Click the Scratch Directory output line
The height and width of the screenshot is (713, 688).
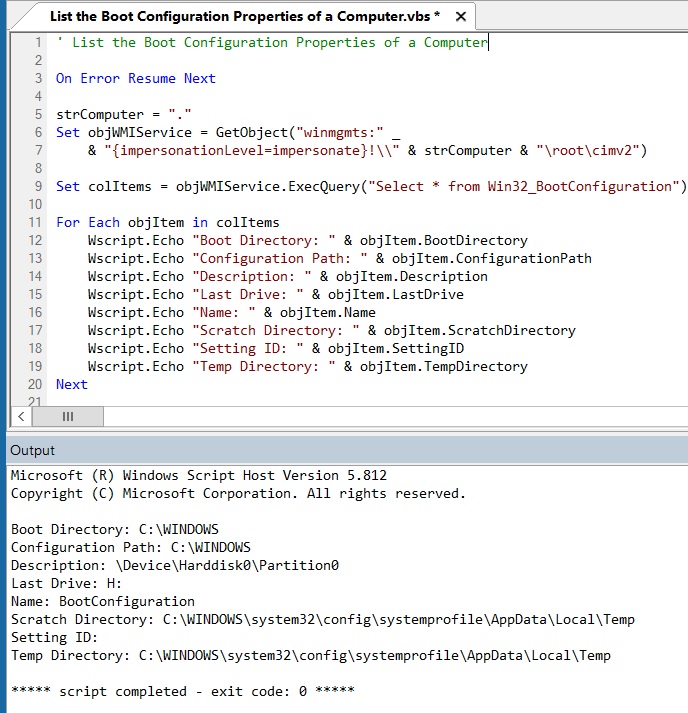coord(322,619)
